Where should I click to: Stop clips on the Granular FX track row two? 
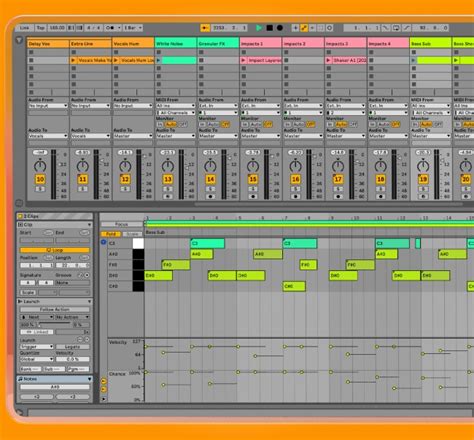(201, 60)
